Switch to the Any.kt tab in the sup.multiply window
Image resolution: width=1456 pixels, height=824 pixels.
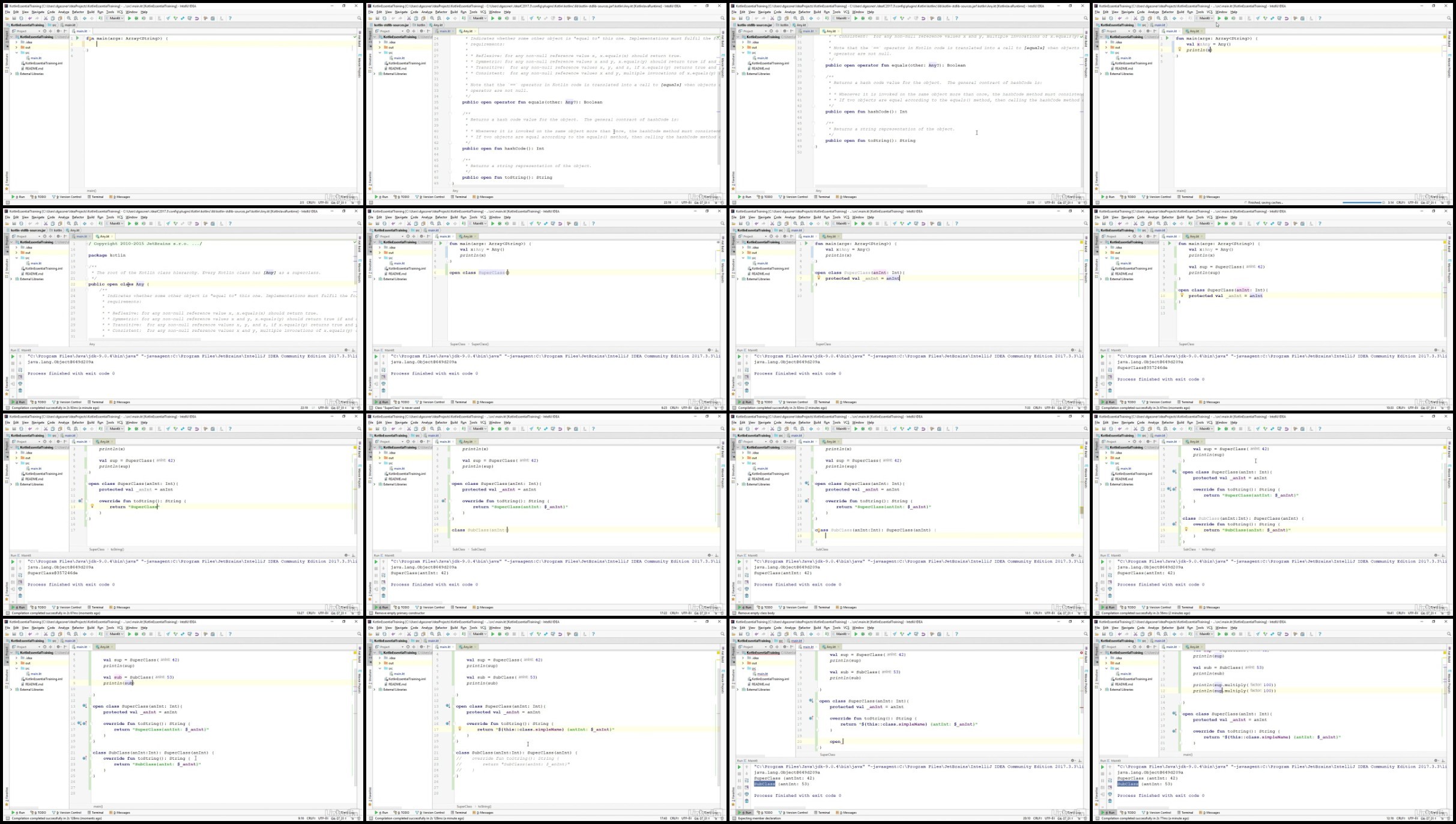click(1194, 647)
